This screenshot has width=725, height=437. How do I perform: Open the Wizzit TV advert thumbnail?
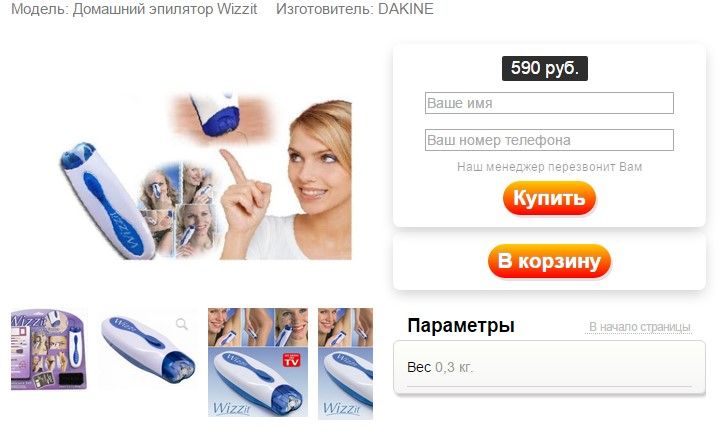tap(258, 362)
